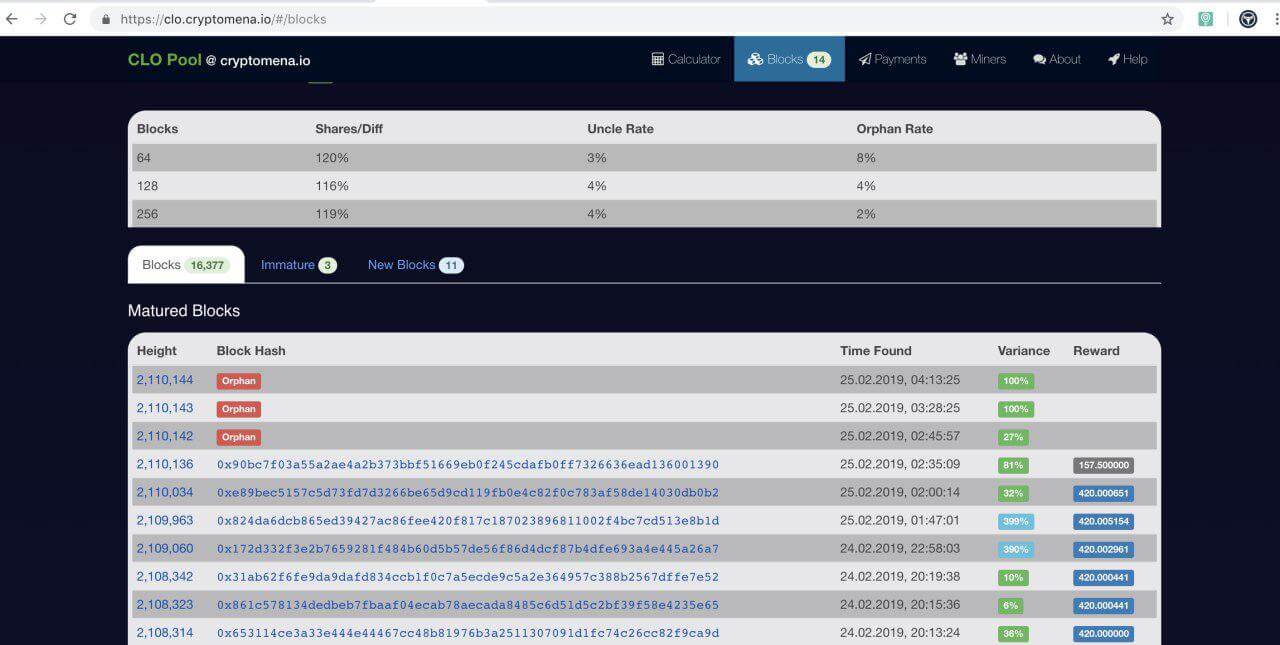Image resolution: width=1280 pixels, height=645 pixels.
Task: Open the Payments page
Action: (892, 59)
